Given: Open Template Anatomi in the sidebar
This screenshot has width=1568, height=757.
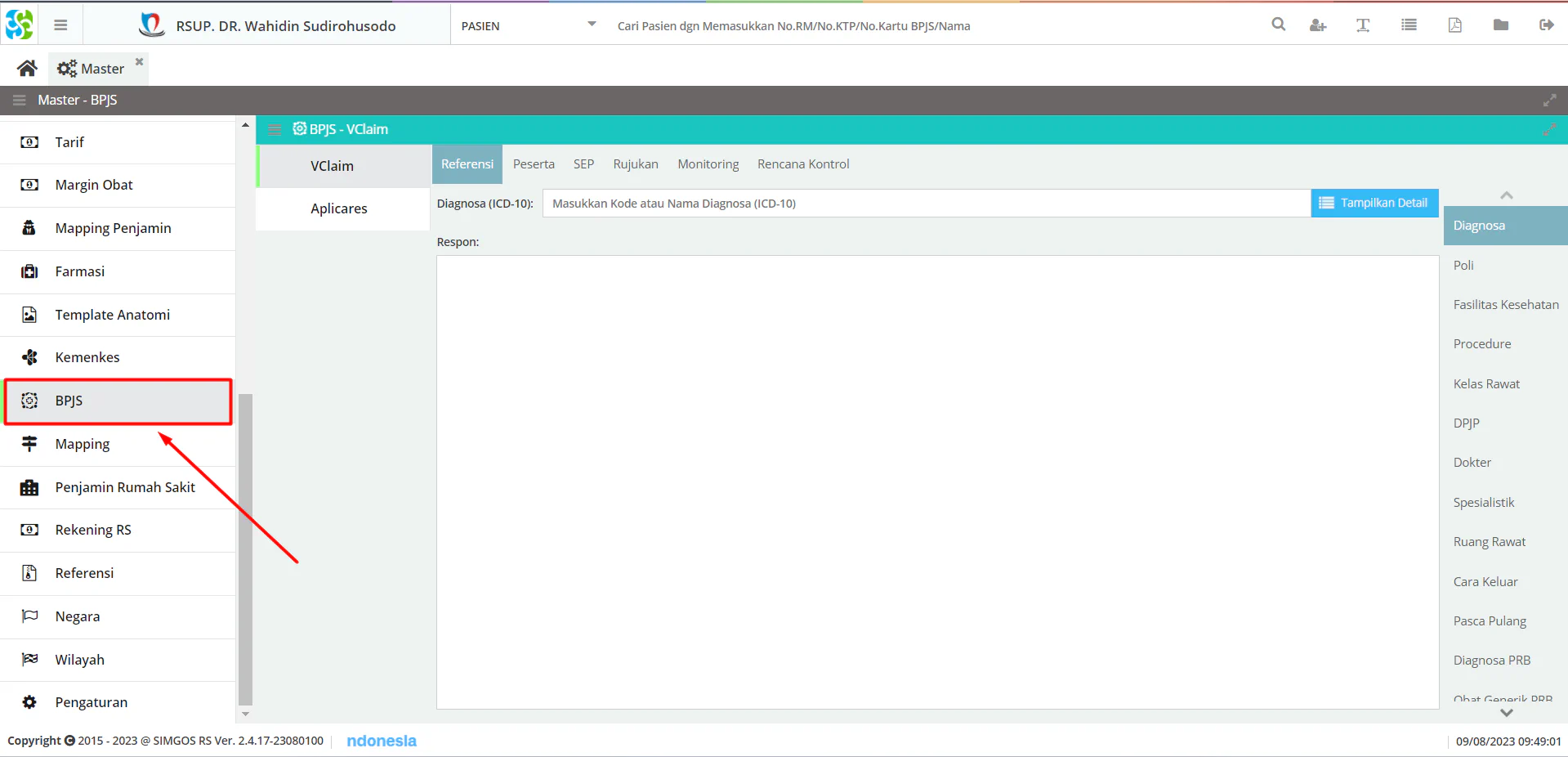Looking at the screenshot, I should click(x=118, y=315).
